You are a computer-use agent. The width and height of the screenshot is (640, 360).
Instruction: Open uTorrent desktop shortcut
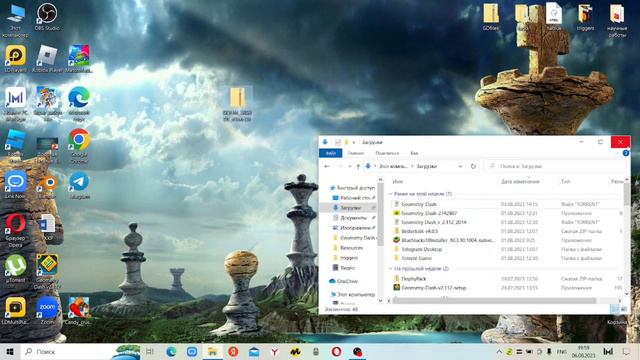coord(15,269)
